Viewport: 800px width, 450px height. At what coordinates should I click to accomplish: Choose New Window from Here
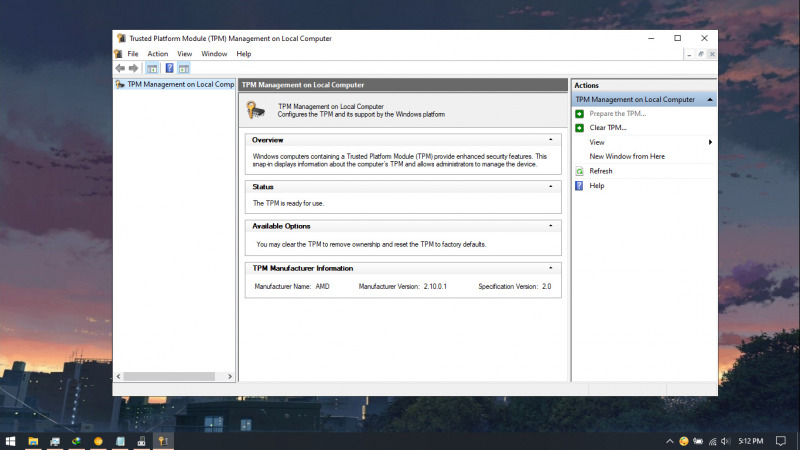(x=627, y=157)
